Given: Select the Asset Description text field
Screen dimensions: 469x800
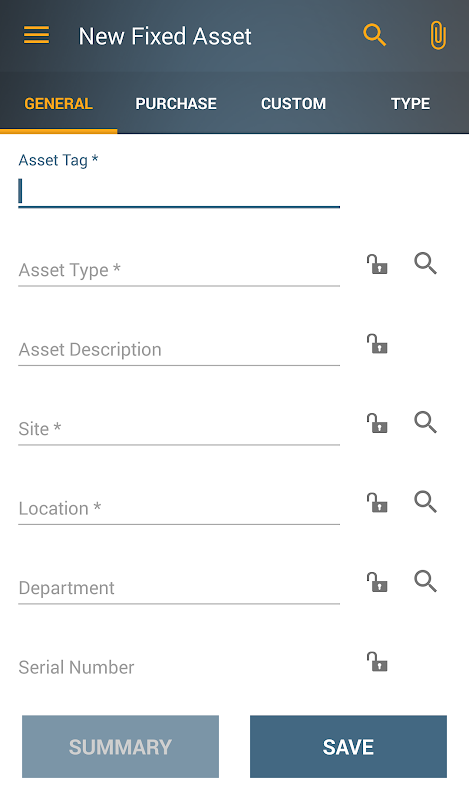Looking at the screenshot, I should [179, 349].
